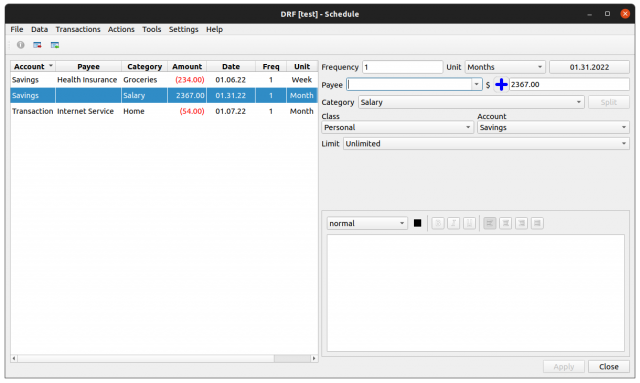The width and height of the screenshot is (640, 383).
Task: Pick the black text color swatch
Action: pos(417,223)
